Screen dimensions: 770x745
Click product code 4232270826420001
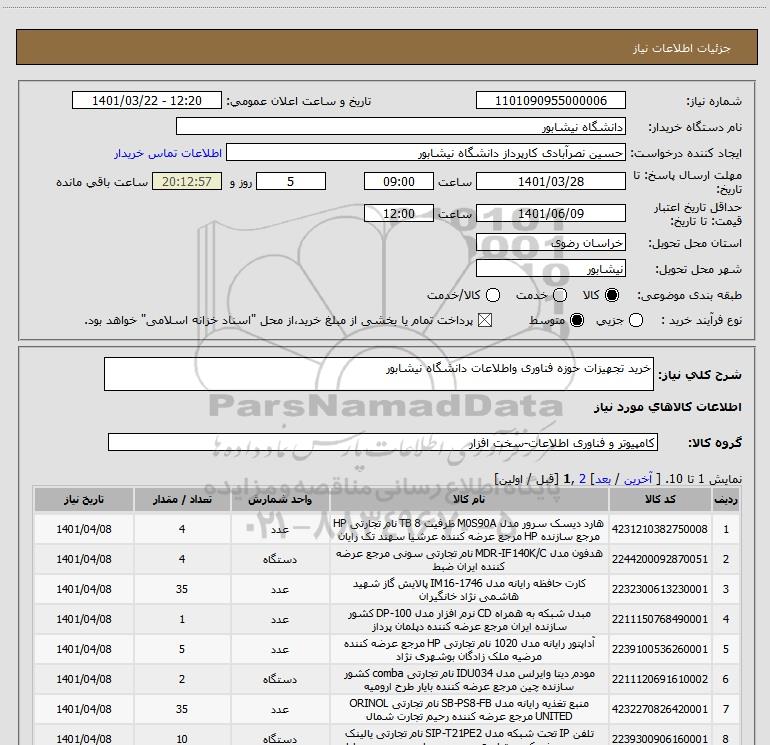pos(660,709)
